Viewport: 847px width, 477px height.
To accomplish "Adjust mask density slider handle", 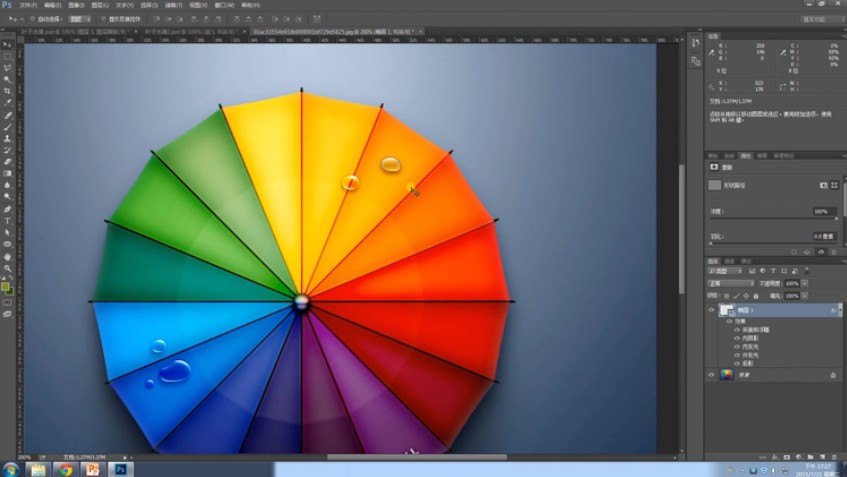I will click(837, 218).
